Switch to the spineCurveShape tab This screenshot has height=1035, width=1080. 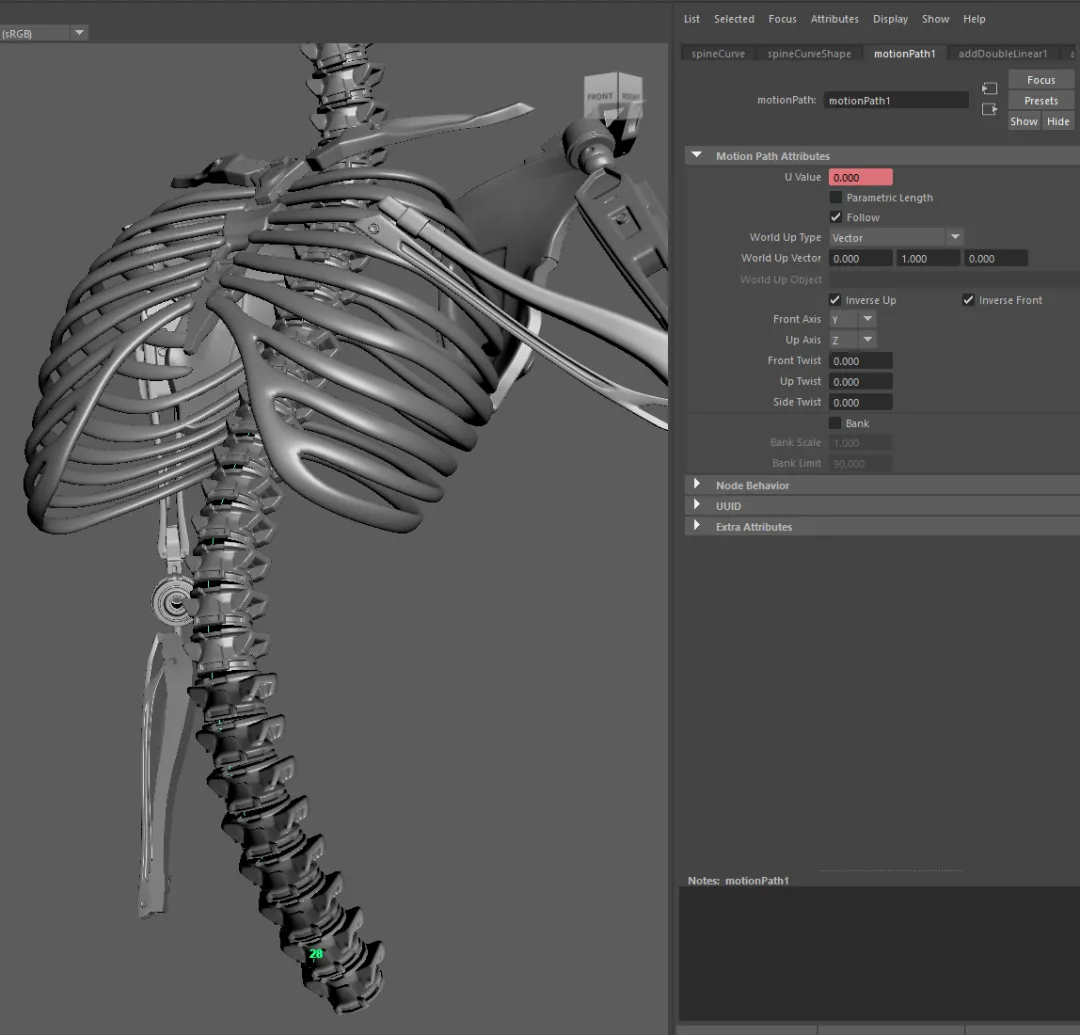coord(809,54)
